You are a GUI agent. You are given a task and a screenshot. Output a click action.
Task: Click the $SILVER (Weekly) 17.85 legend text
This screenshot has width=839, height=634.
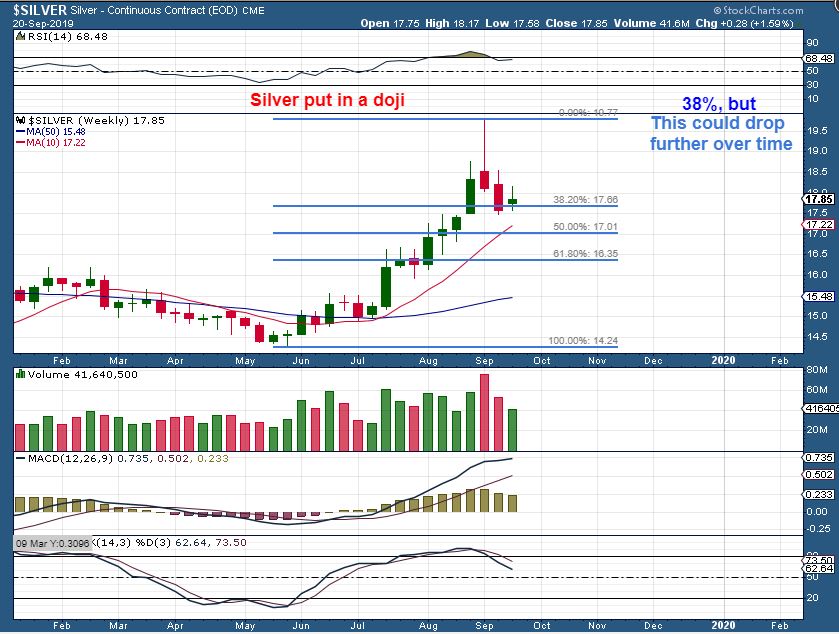pyautogui.click(x=96, y=120)
